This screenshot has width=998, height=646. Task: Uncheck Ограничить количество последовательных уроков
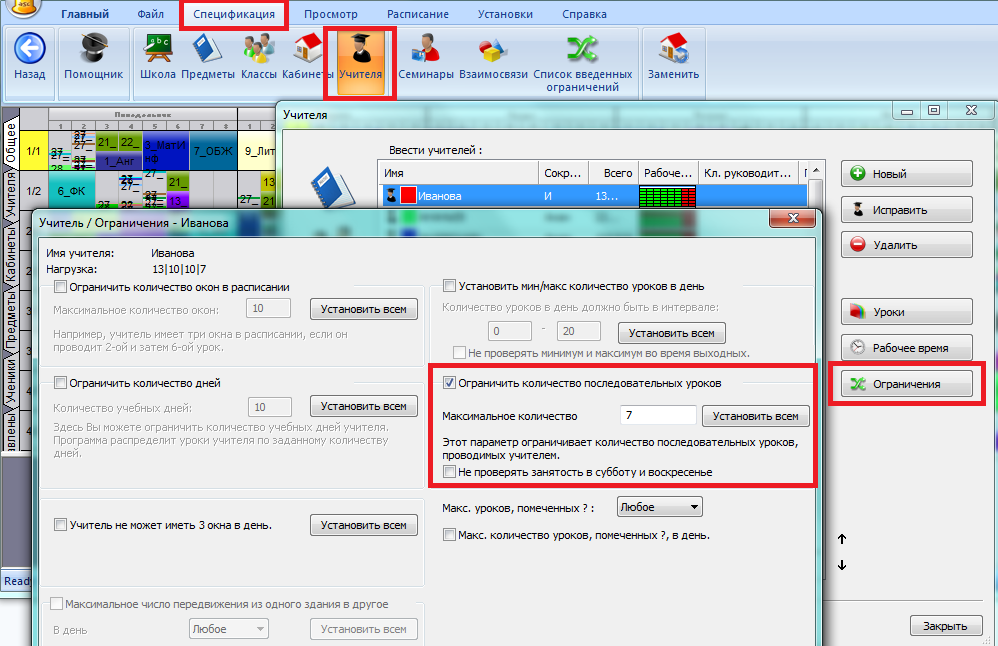(x=450, y=382)
